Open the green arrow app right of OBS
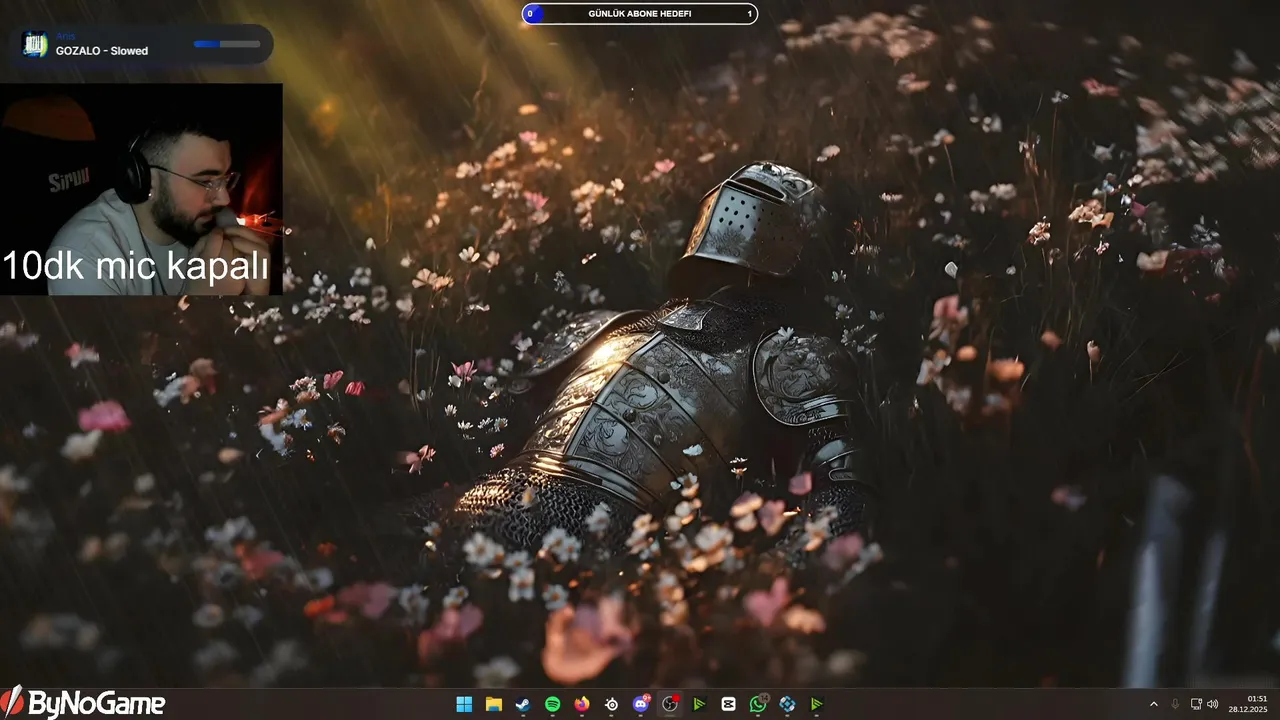Image resolution: width=1280 pixels, height=720 pixels. pyautogui.click(x=699, y=704)
